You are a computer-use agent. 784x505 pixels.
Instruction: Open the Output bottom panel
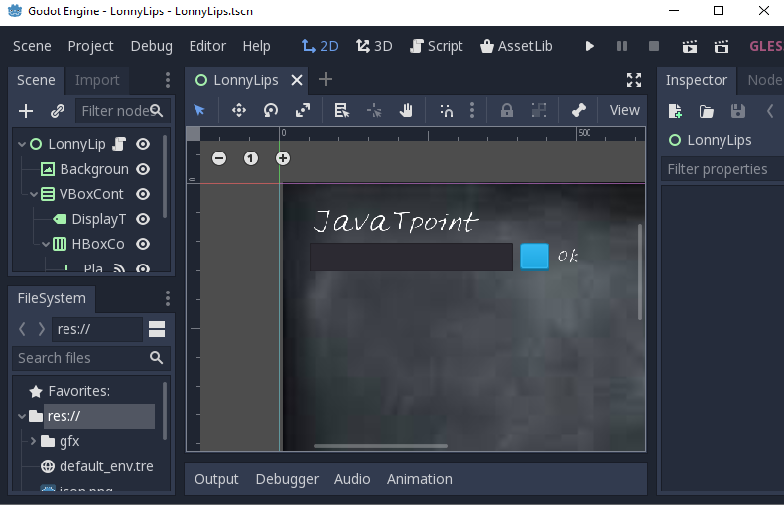pyautogui.click(x=216, y=479)
